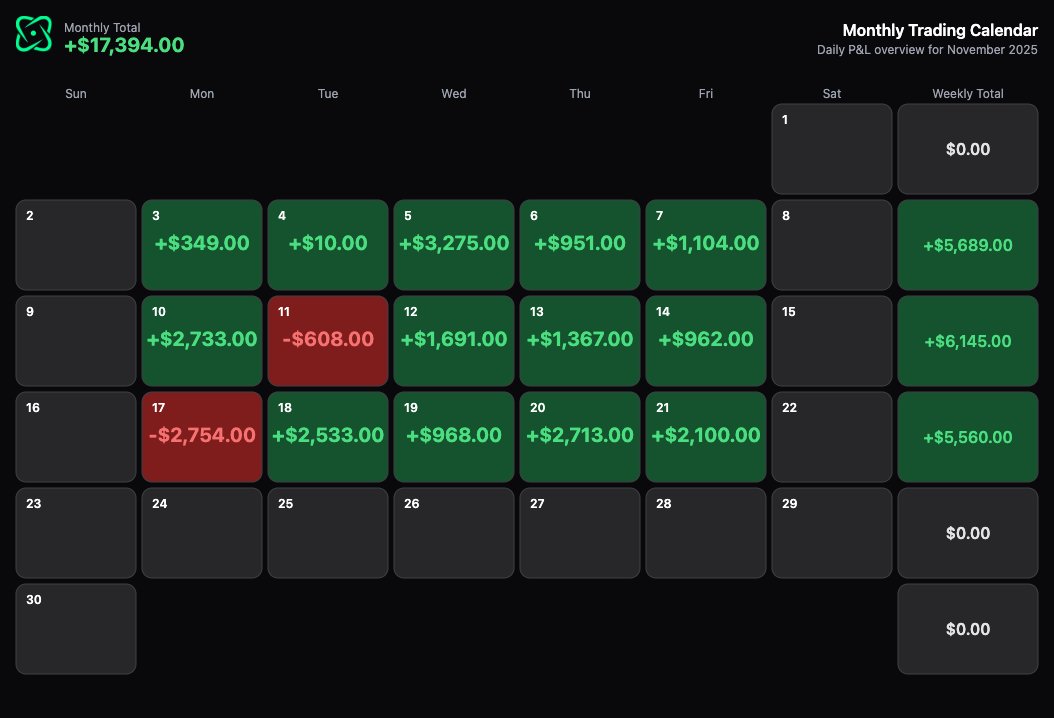Screen dimensions: 1054x718
Task: Click the Monthly Trading Calendar title
Action: click(940, 30)
